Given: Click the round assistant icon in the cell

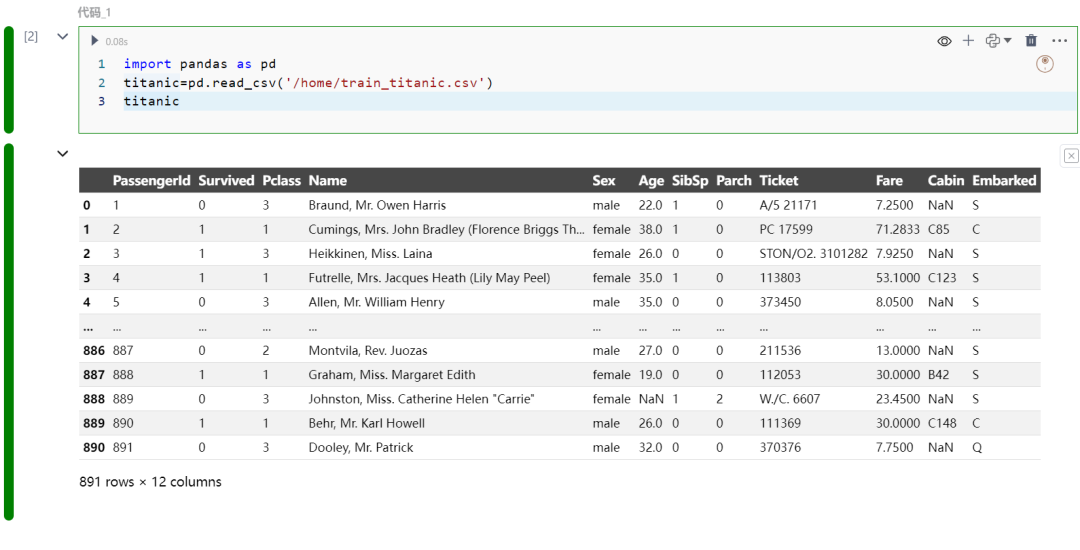Looking at the screenshot, I should [1045, 64].
